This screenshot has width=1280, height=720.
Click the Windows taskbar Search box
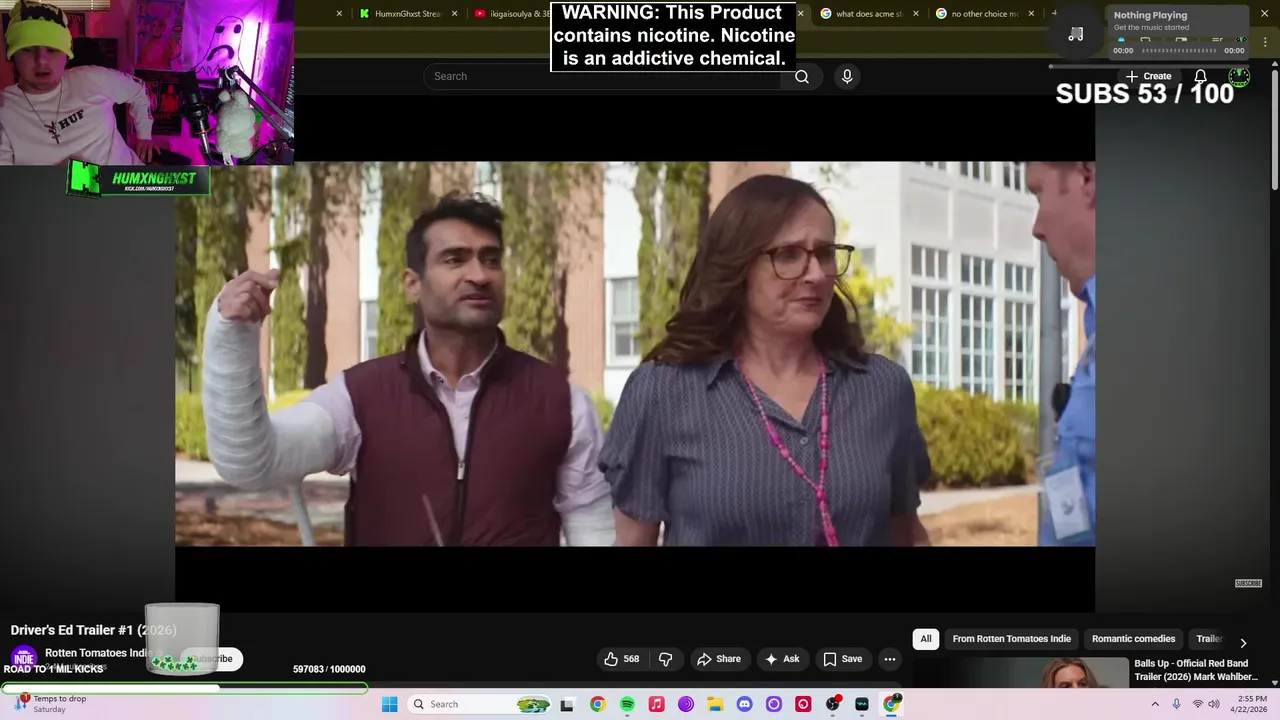(x=480, y=704)
